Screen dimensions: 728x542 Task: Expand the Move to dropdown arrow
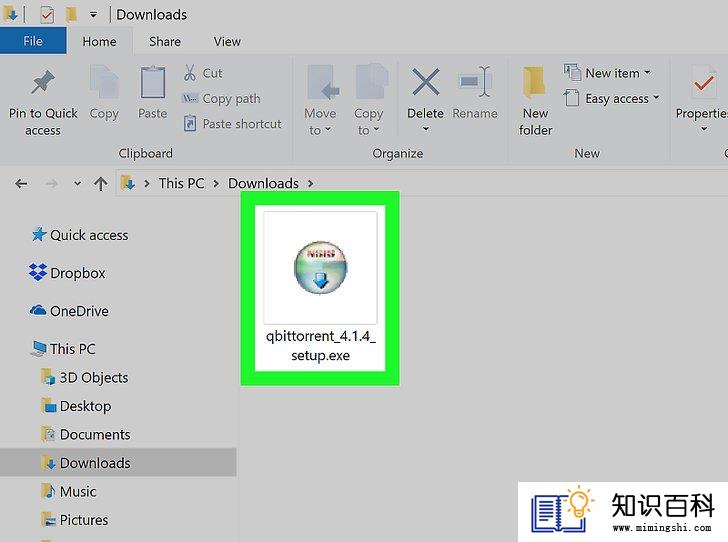328,130
